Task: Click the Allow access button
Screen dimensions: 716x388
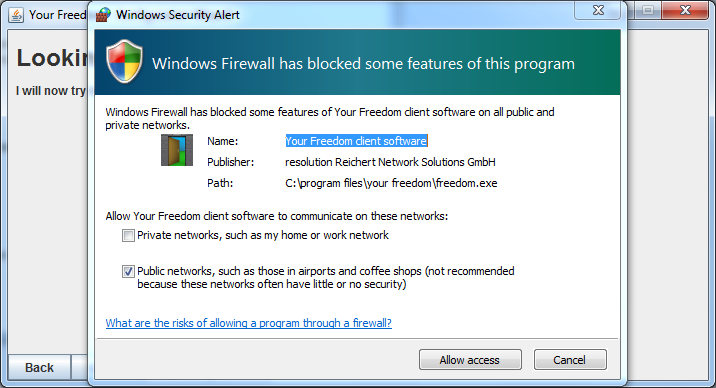Action: click(470, 360)
